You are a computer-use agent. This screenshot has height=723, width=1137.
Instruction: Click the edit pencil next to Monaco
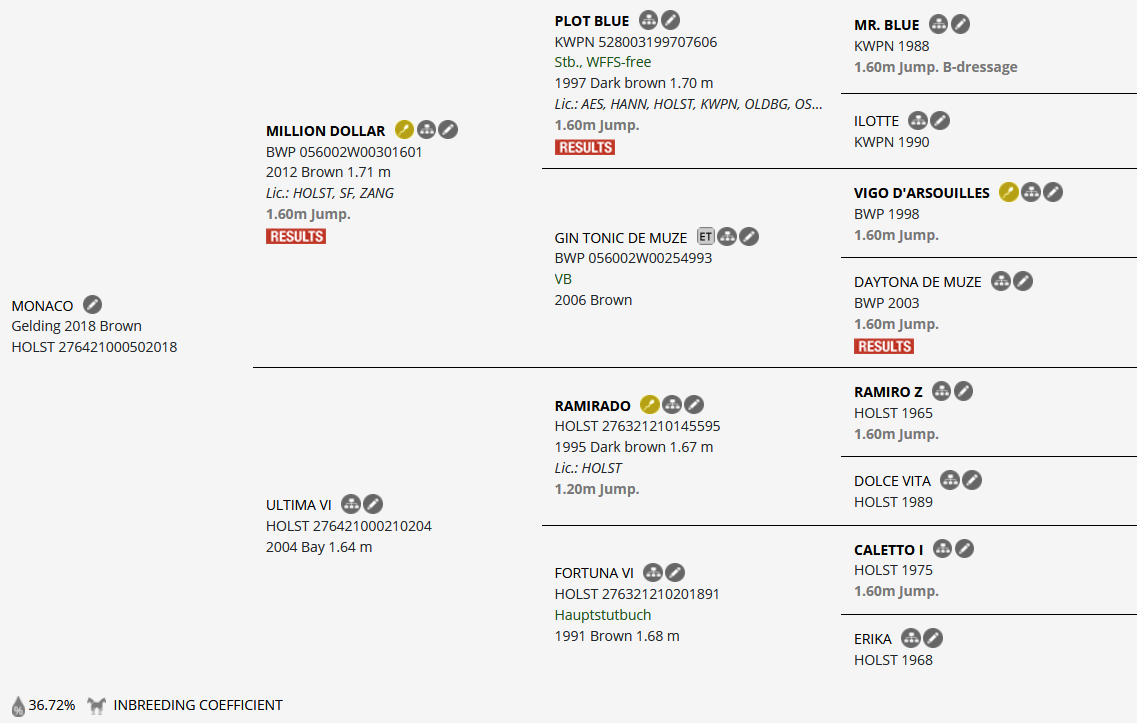(x=92, y=305)
